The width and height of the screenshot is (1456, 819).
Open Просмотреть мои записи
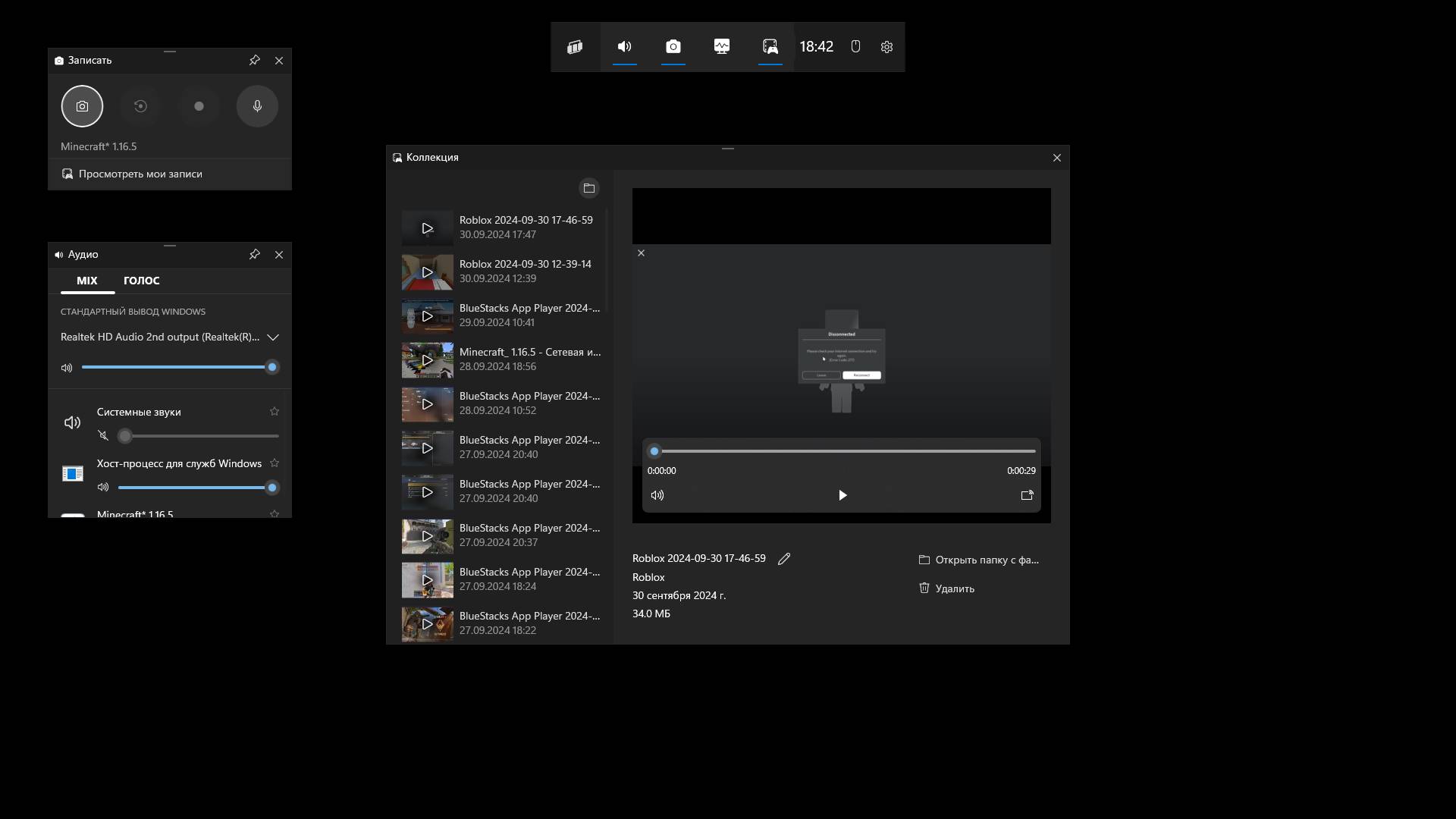tap(170, 174)
